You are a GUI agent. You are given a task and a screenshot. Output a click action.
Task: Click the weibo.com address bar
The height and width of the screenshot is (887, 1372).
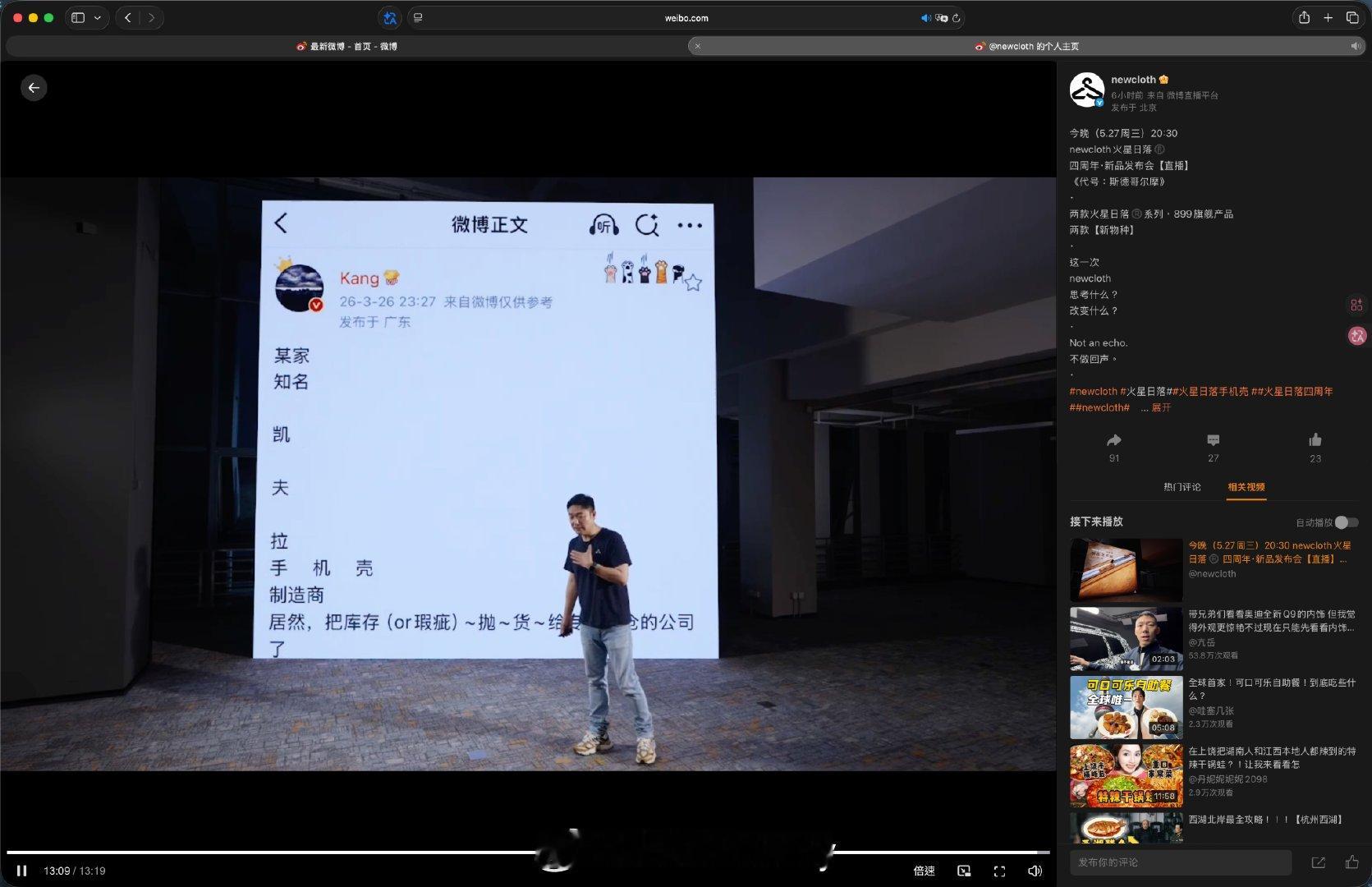[686, 18]
